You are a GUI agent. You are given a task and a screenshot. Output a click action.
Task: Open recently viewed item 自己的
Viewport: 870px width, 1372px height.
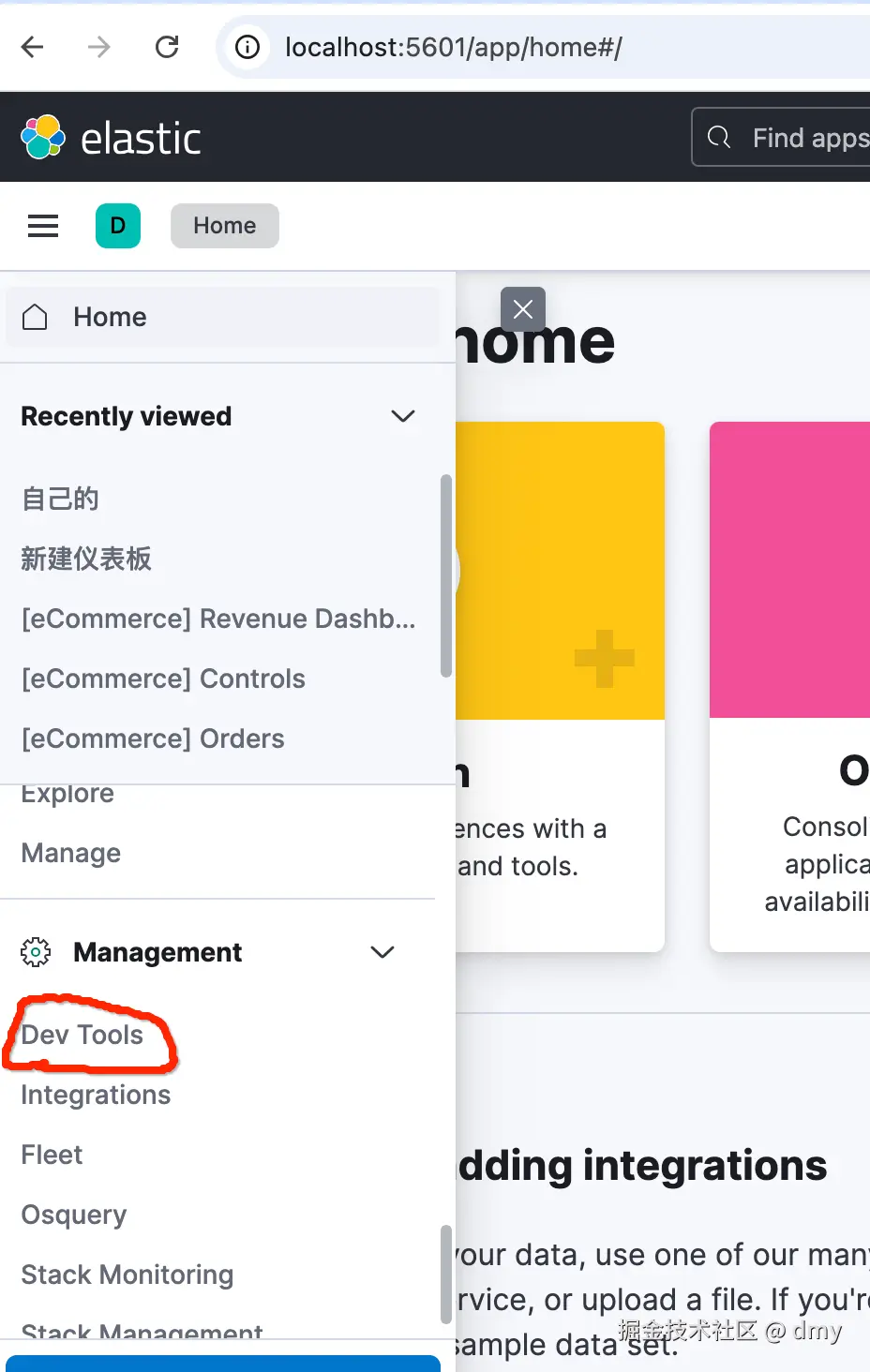click(60, 499)
